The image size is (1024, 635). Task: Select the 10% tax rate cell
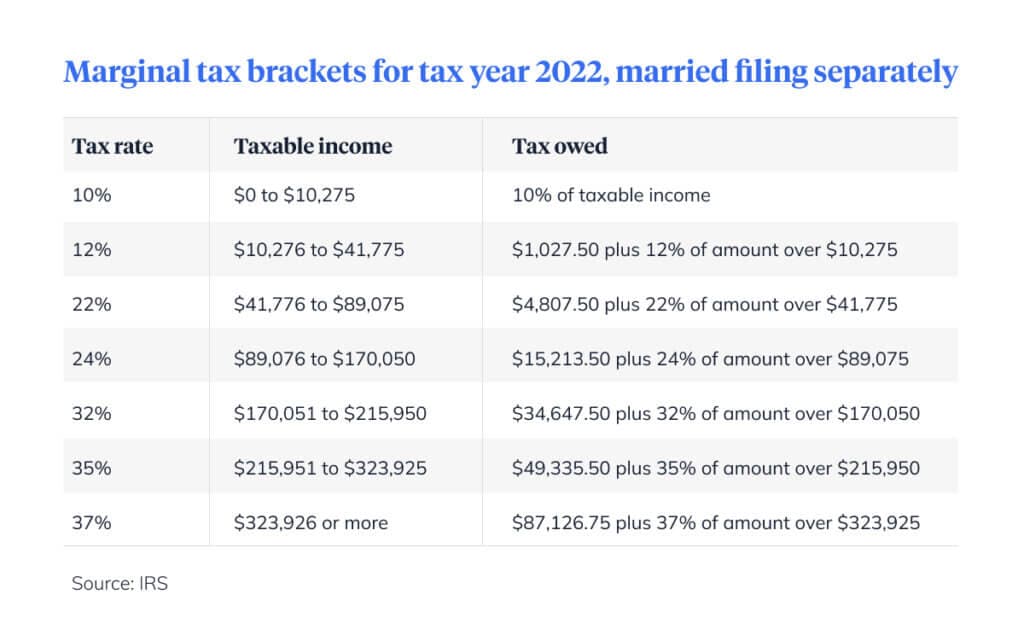(91, 196)
